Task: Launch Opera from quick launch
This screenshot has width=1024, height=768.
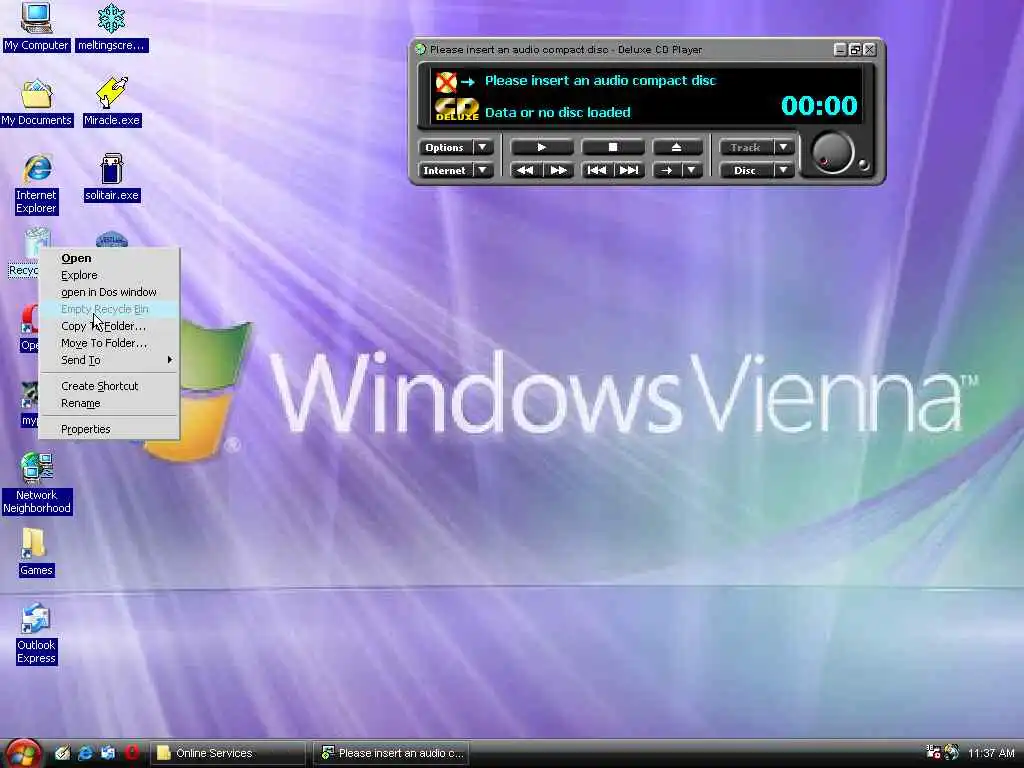Action: [131, 753]
